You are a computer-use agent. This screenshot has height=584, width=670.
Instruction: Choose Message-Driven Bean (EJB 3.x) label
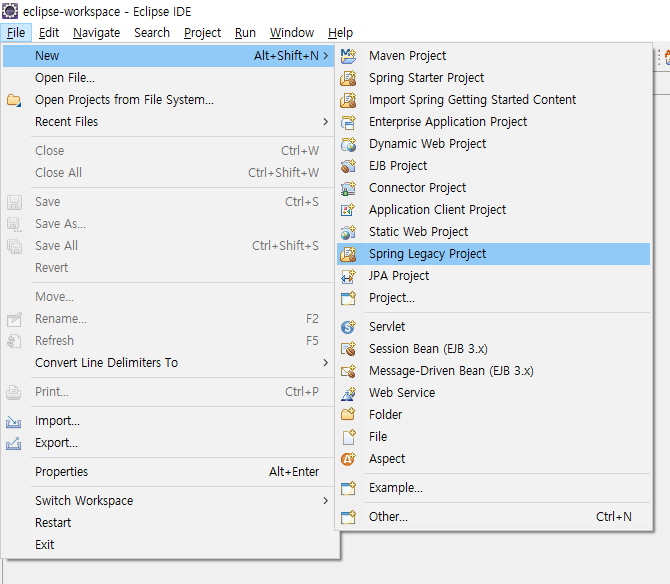coord(451,371)
